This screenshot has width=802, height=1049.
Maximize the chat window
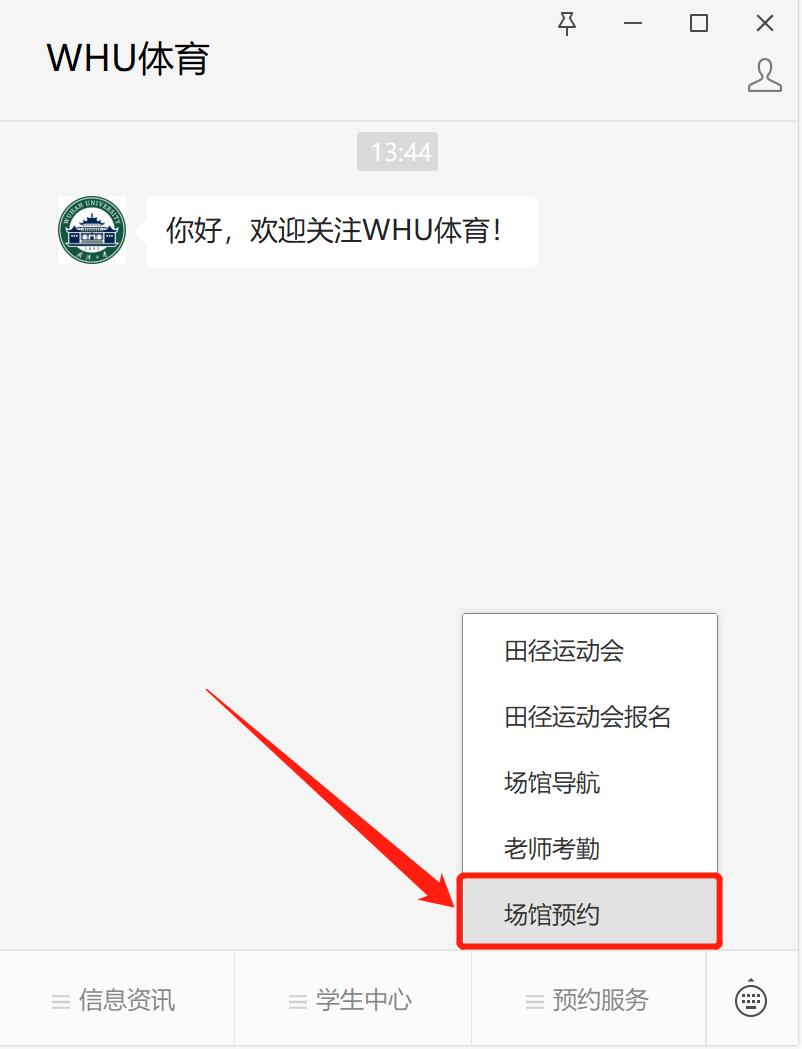click(699, 24)
